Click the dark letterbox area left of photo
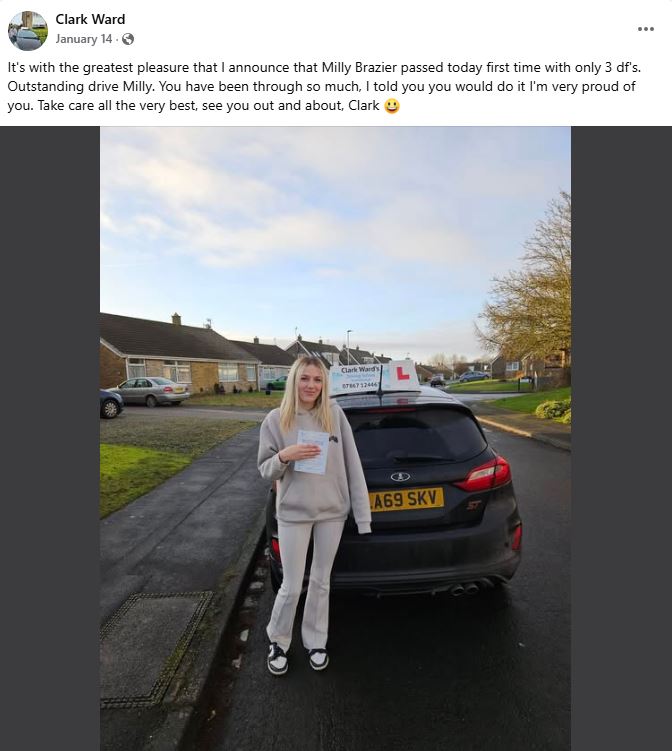Image resolution: width=672 pixels, height=751 pixels. click(50, 438)
